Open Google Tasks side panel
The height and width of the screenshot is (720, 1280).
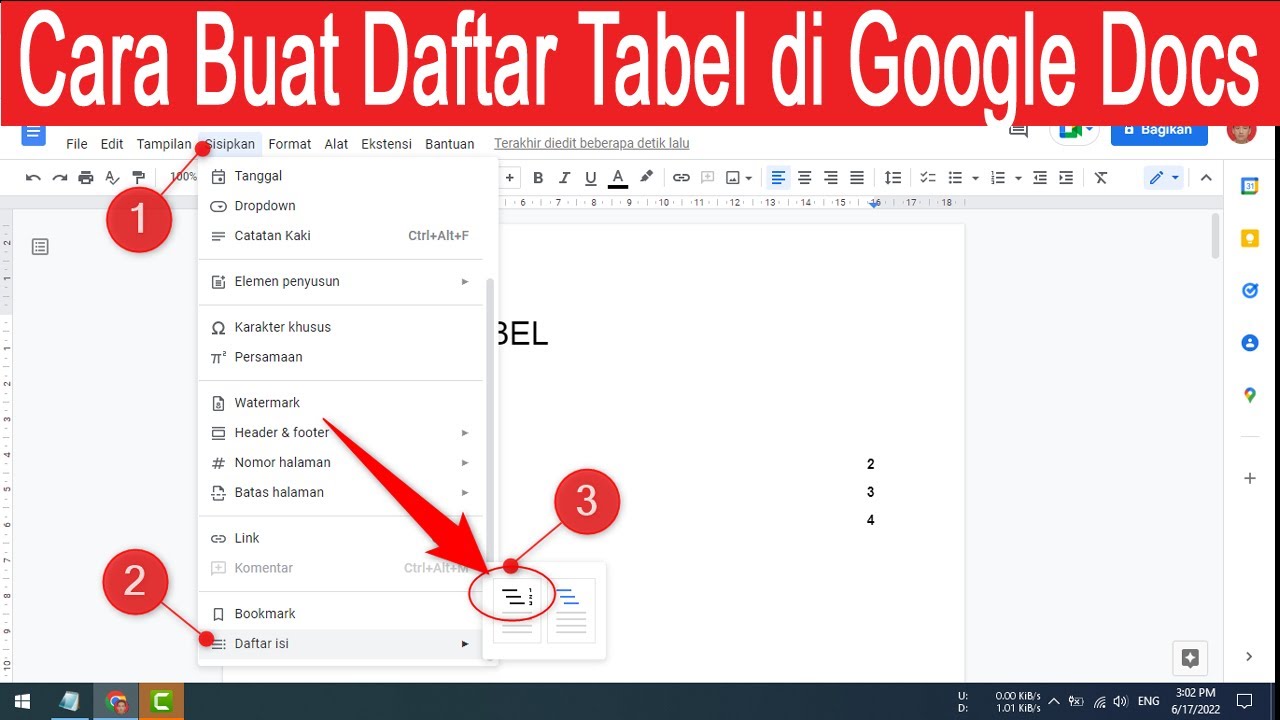coord(1250,290)
